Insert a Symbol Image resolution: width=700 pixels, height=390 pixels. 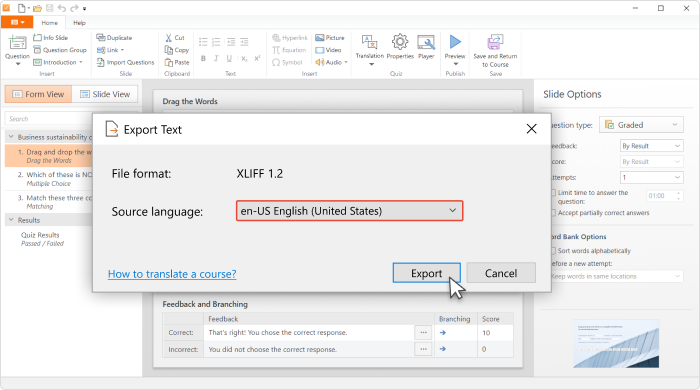click(x=287, y=62)
